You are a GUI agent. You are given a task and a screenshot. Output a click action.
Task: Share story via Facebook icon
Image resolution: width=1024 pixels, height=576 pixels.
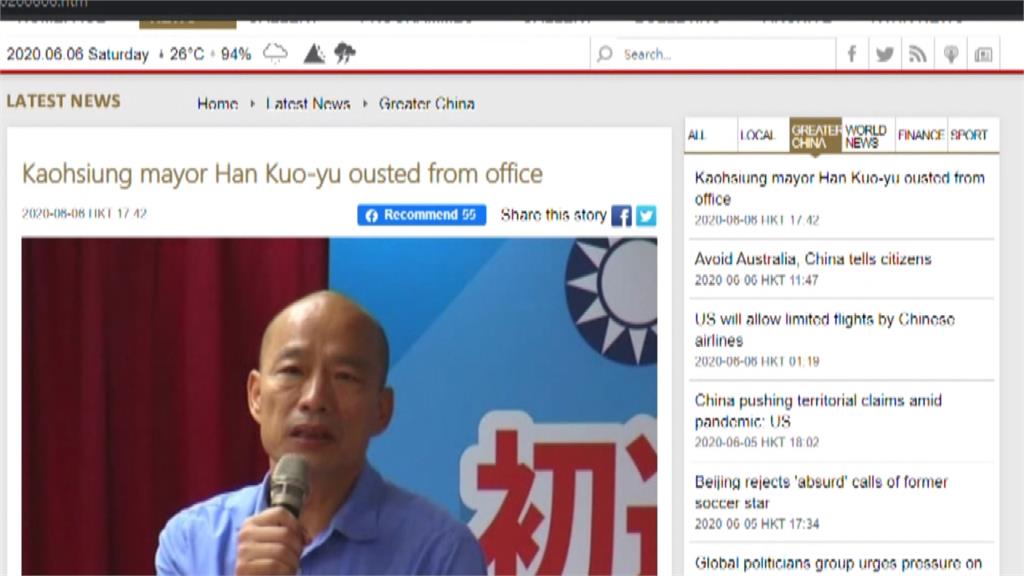point(622,216)
